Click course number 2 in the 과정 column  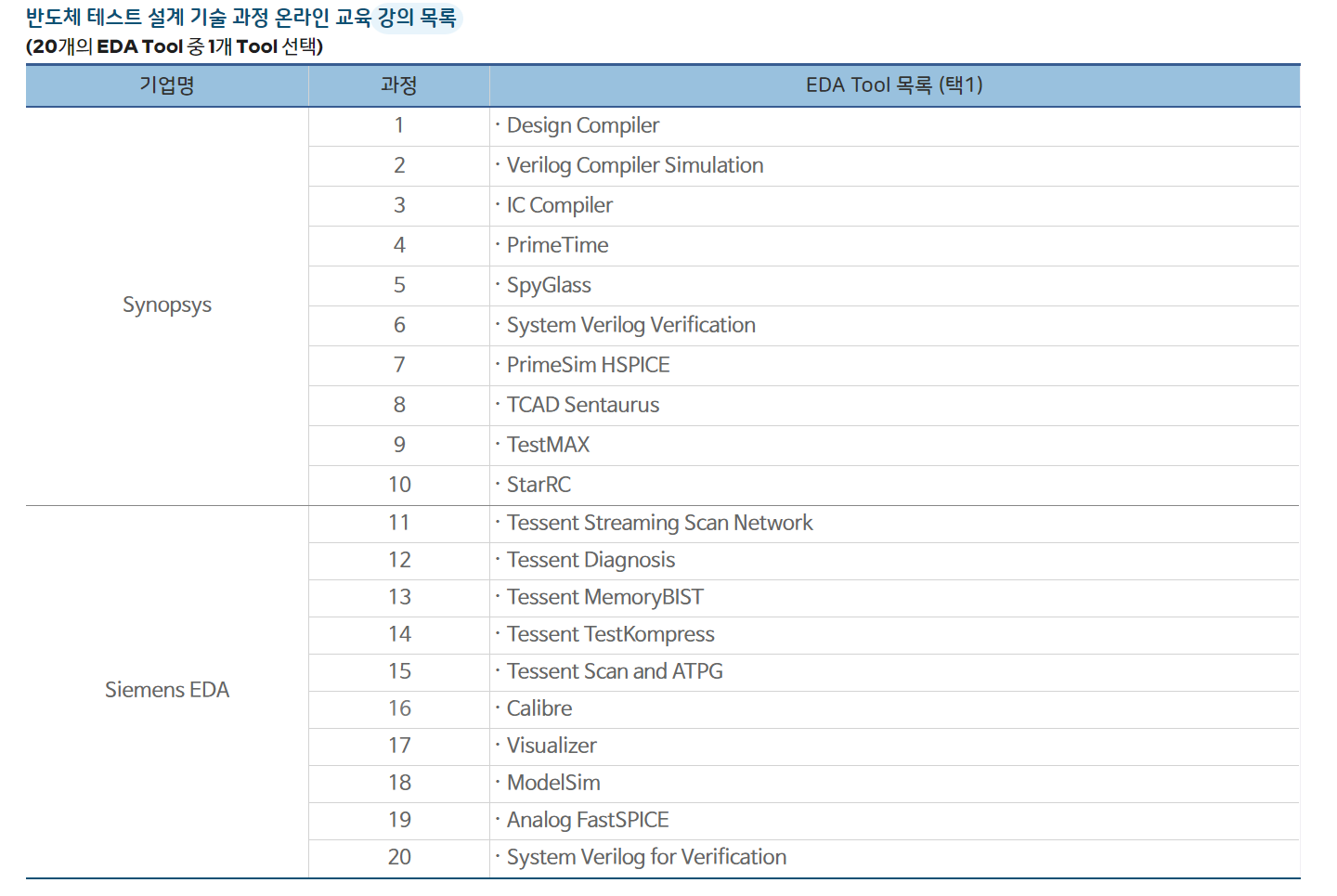click(x=399, y=165)
